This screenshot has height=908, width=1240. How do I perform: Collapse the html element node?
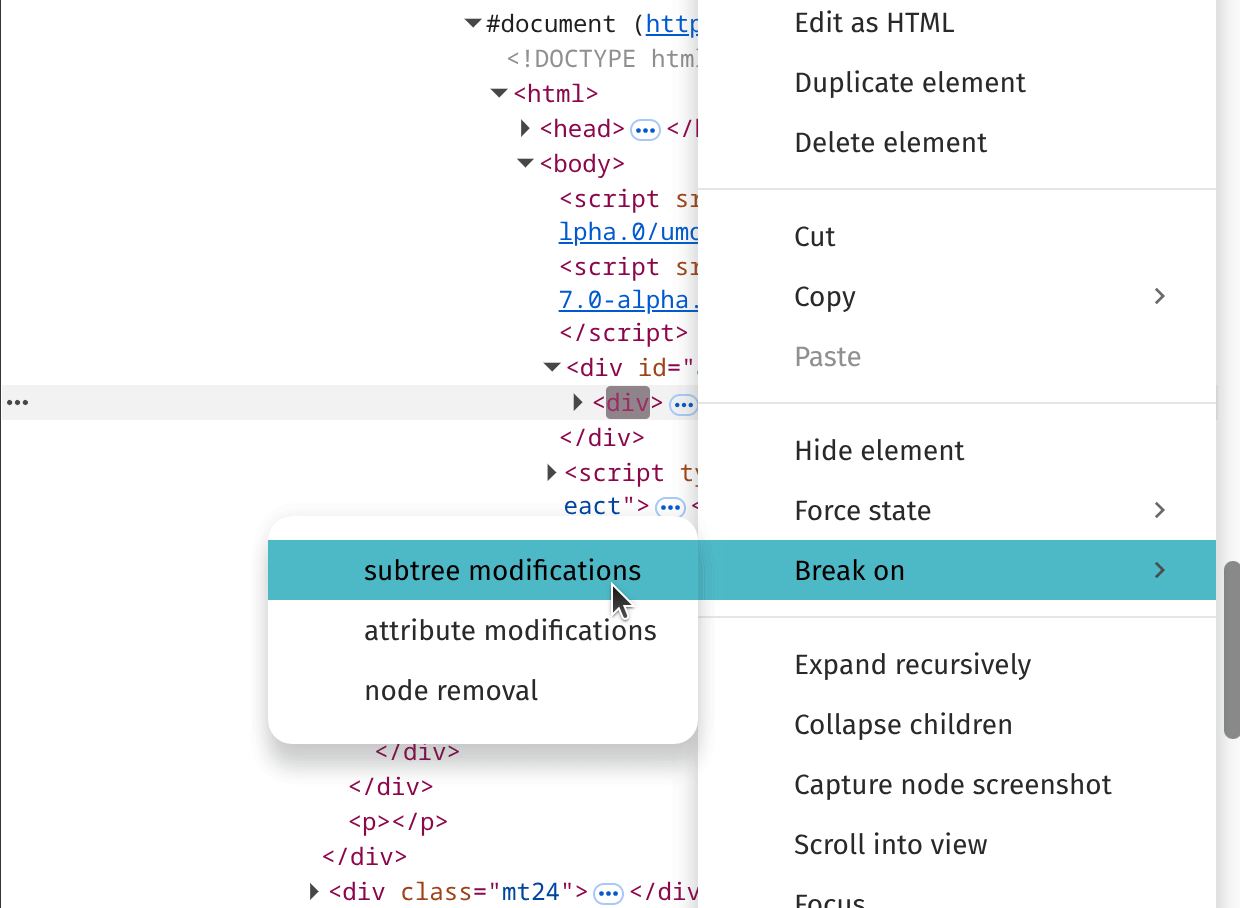pos(498,92)
